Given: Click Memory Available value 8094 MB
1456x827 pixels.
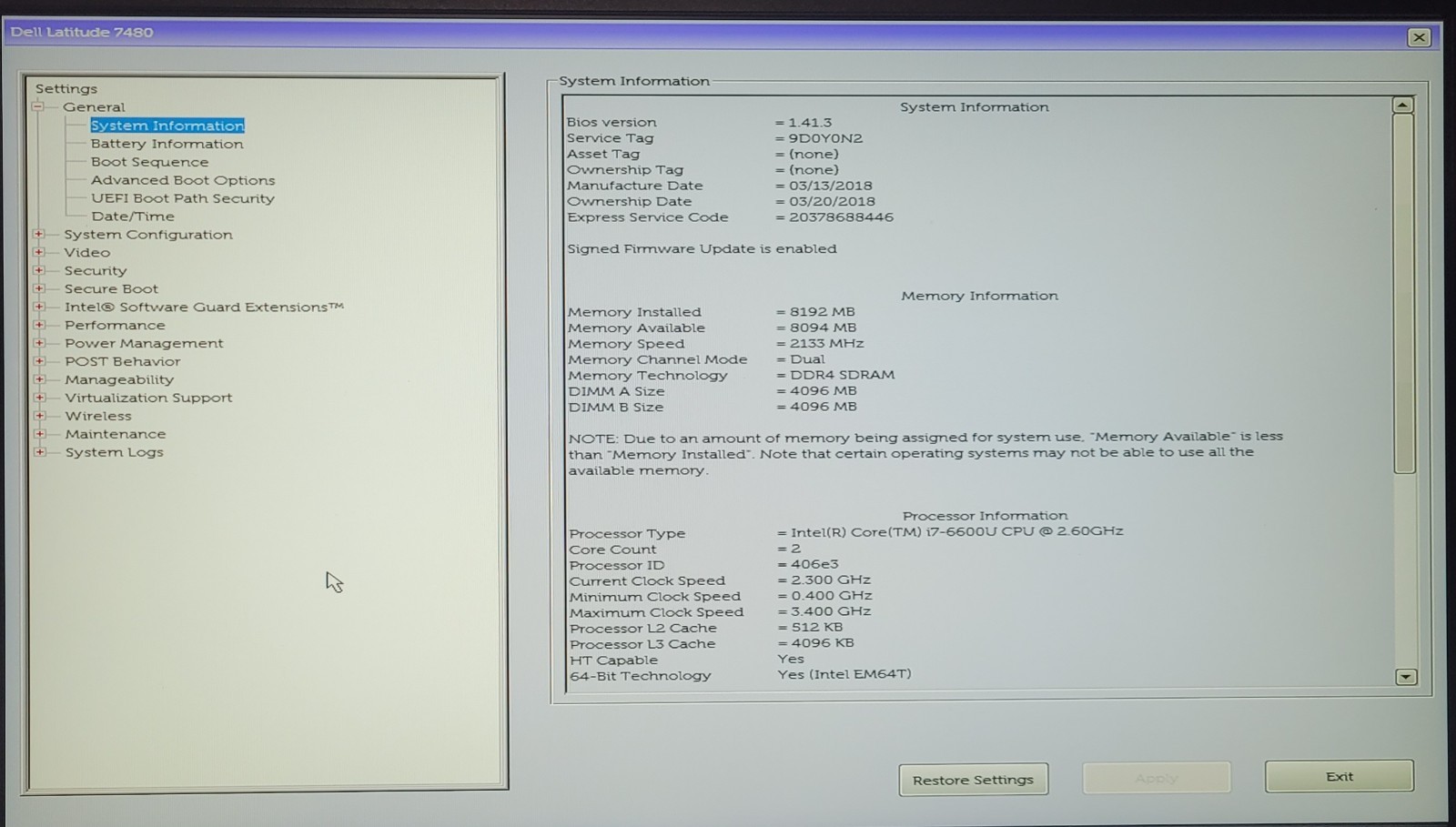Looking at the screenshot, I should (x=824, y=328).
